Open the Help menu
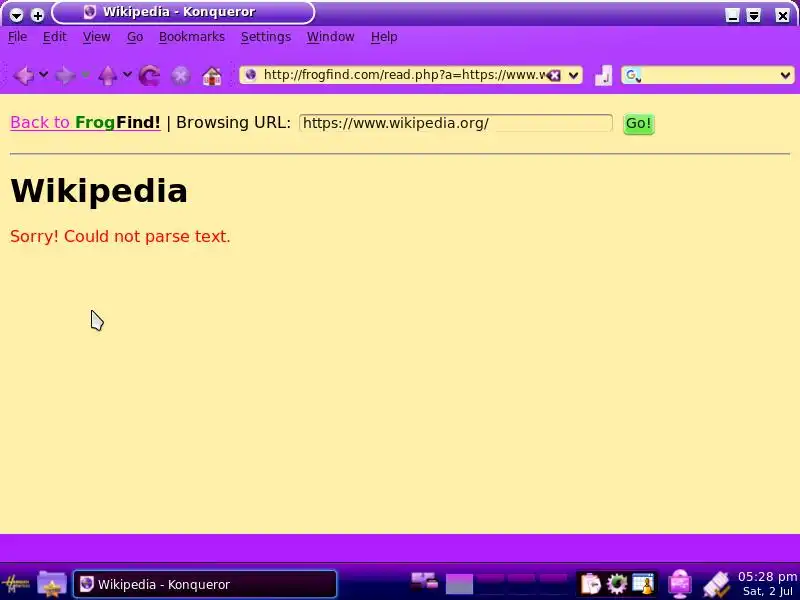Viewport: 800px width, 600px height. pos(384,37)
